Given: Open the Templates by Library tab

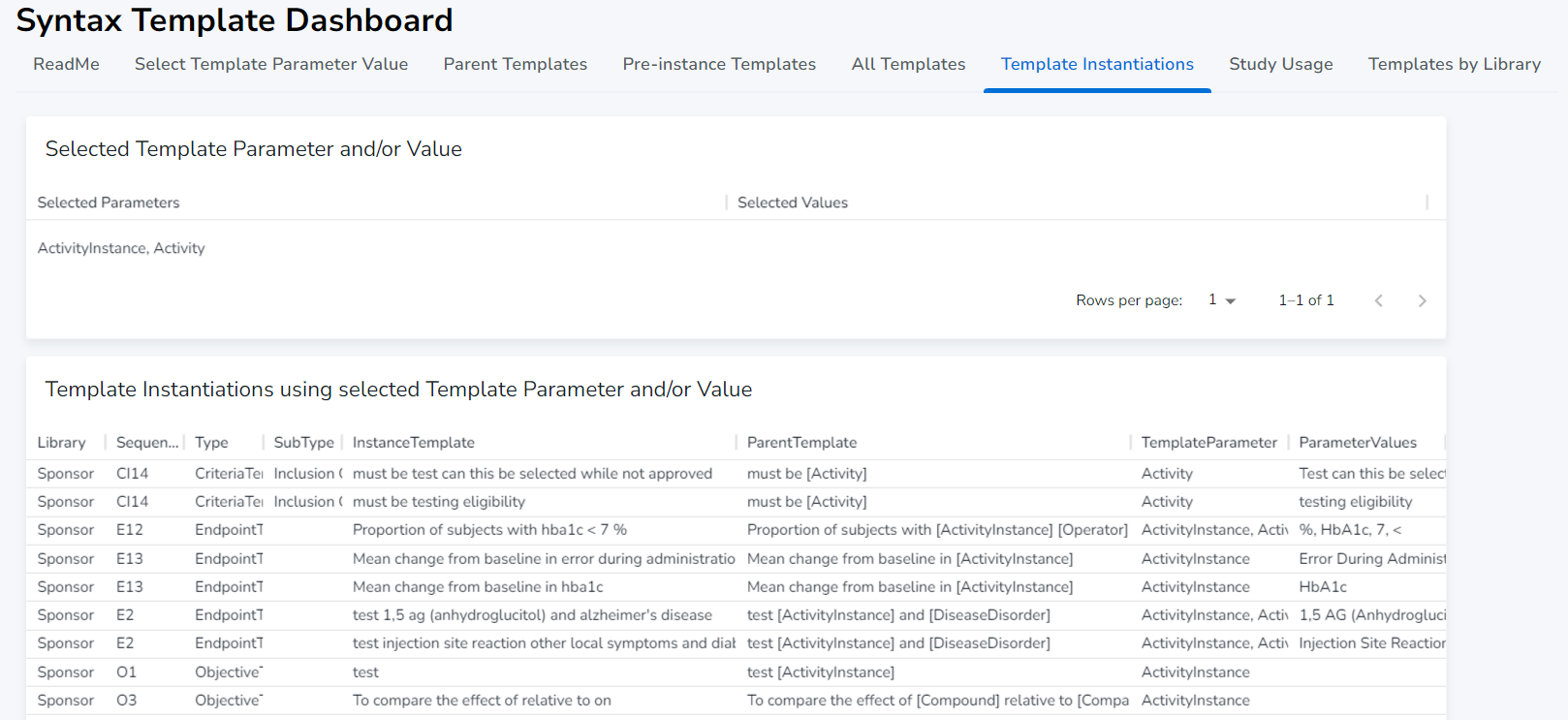Looking at the screenshot, I should 1455,64.
